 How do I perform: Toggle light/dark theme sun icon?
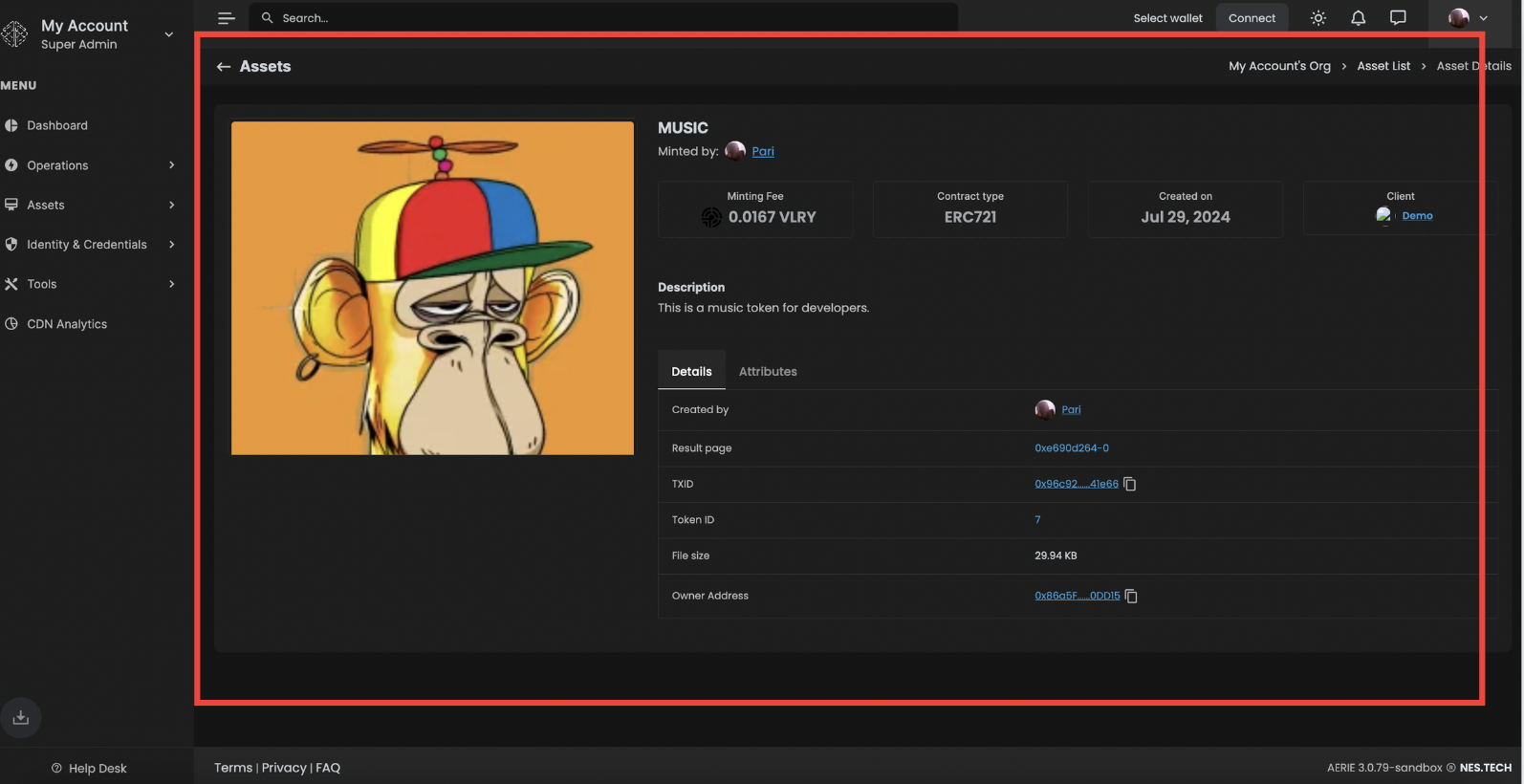(1318, 18)
